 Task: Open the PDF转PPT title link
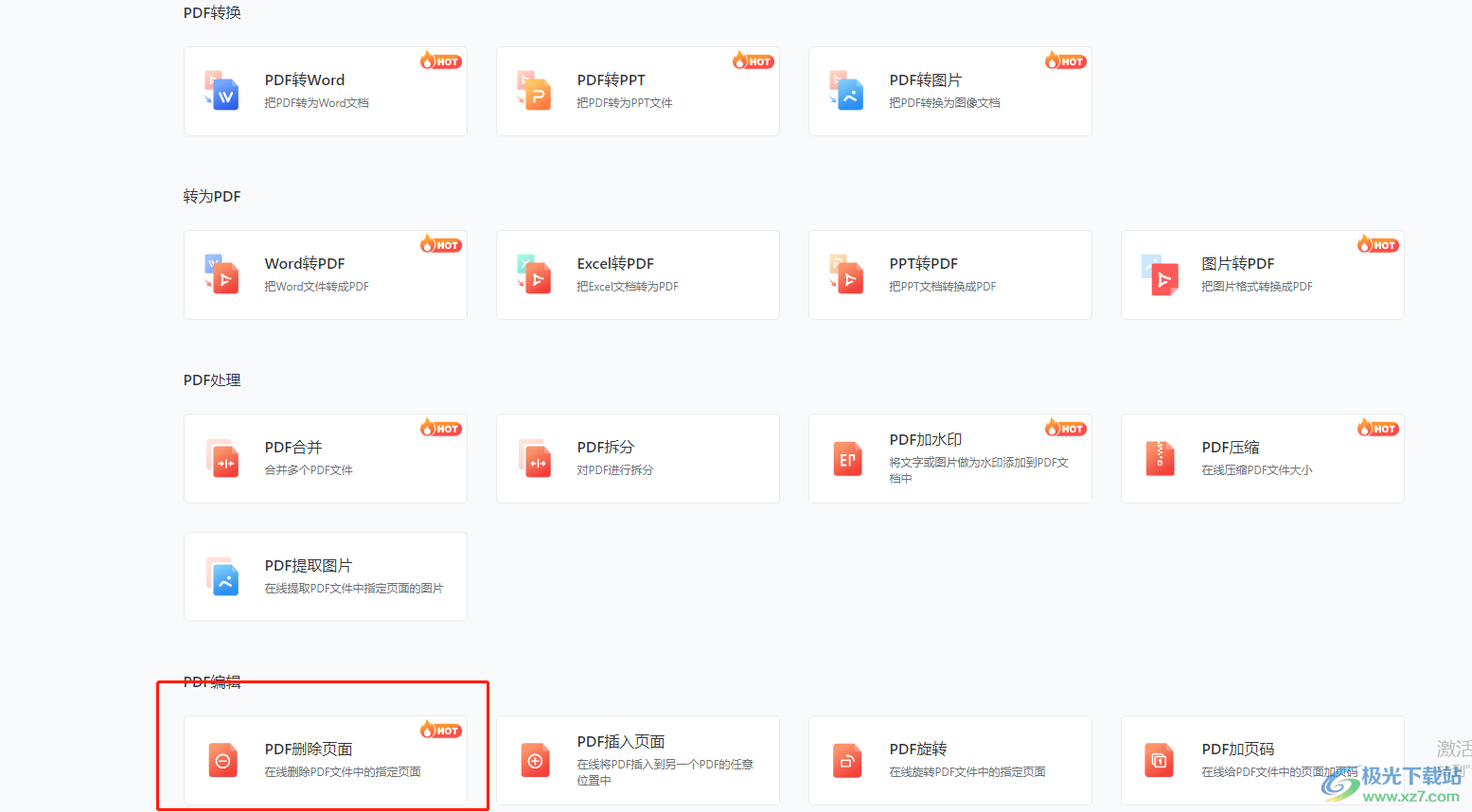click(x=612, y=80)
